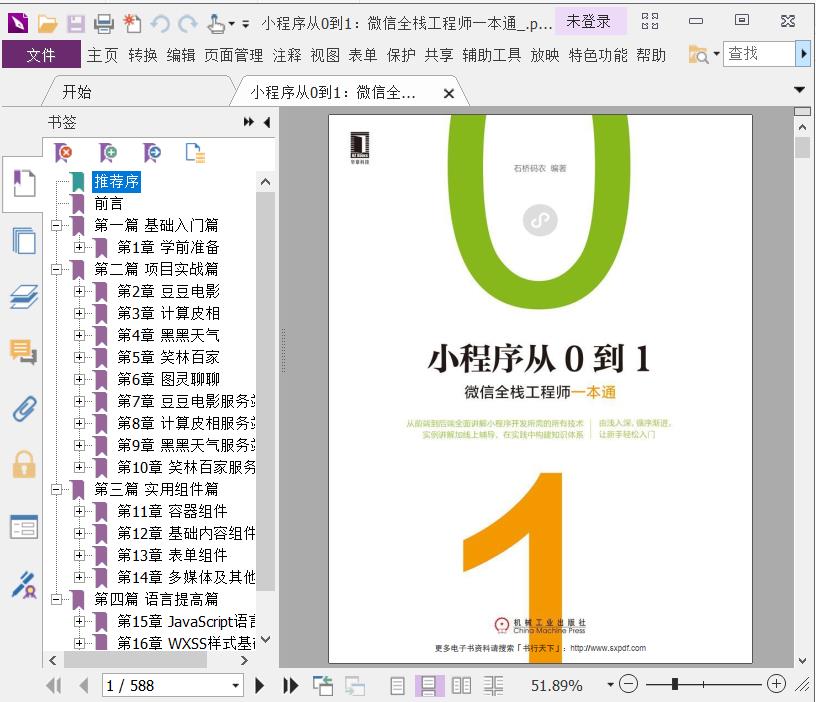
Task: Collapse 第一篇 基础入门篇 bookmark
Action: [56, 225]
